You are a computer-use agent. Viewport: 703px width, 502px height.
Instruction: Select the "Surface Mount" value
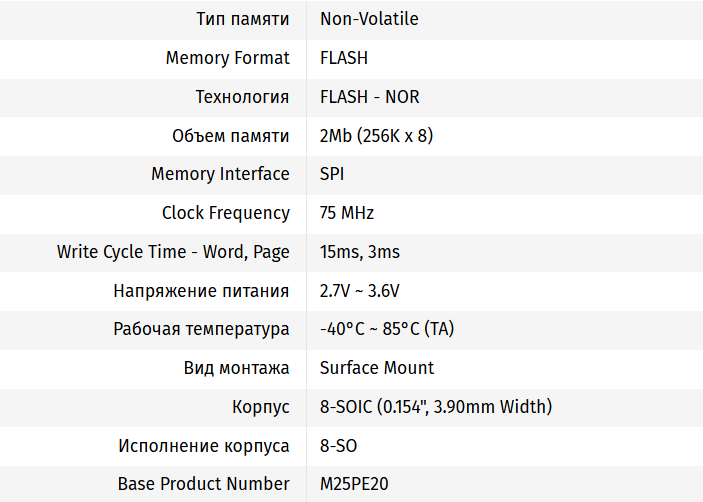click(x=377, y=368)
